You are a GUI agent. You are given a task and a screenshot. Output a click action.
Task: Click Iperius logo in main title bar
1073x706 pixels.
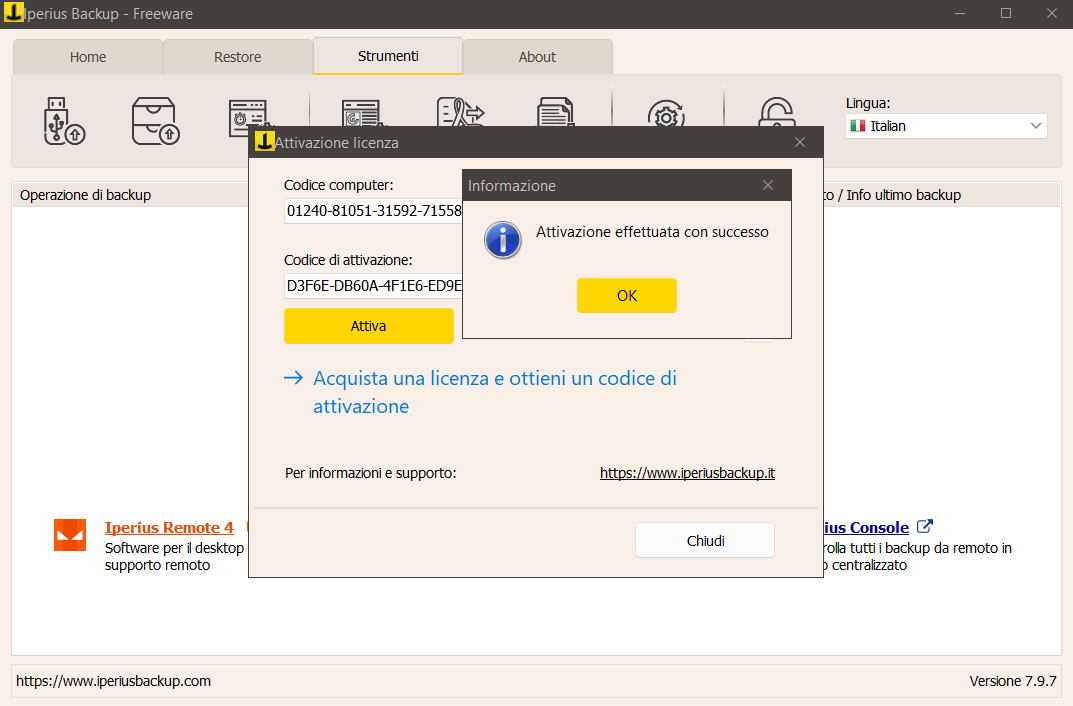[x=14, y=12]
